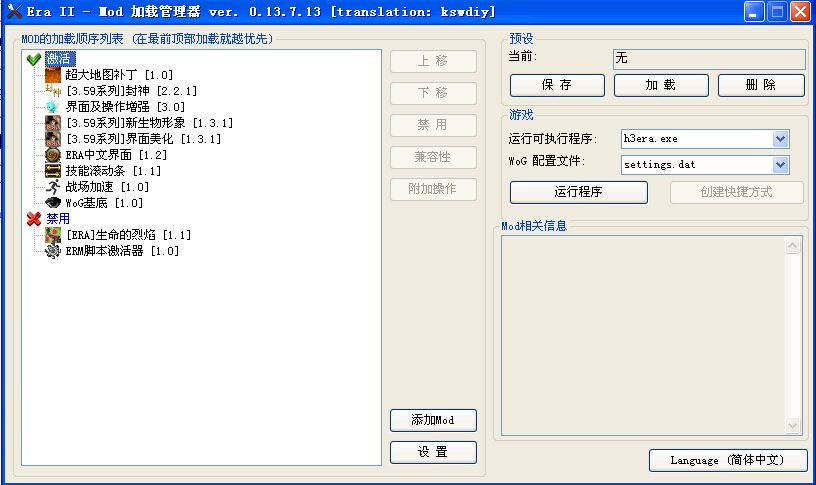Select 界面及操作增强 [3.0] mod

(125, 107)
